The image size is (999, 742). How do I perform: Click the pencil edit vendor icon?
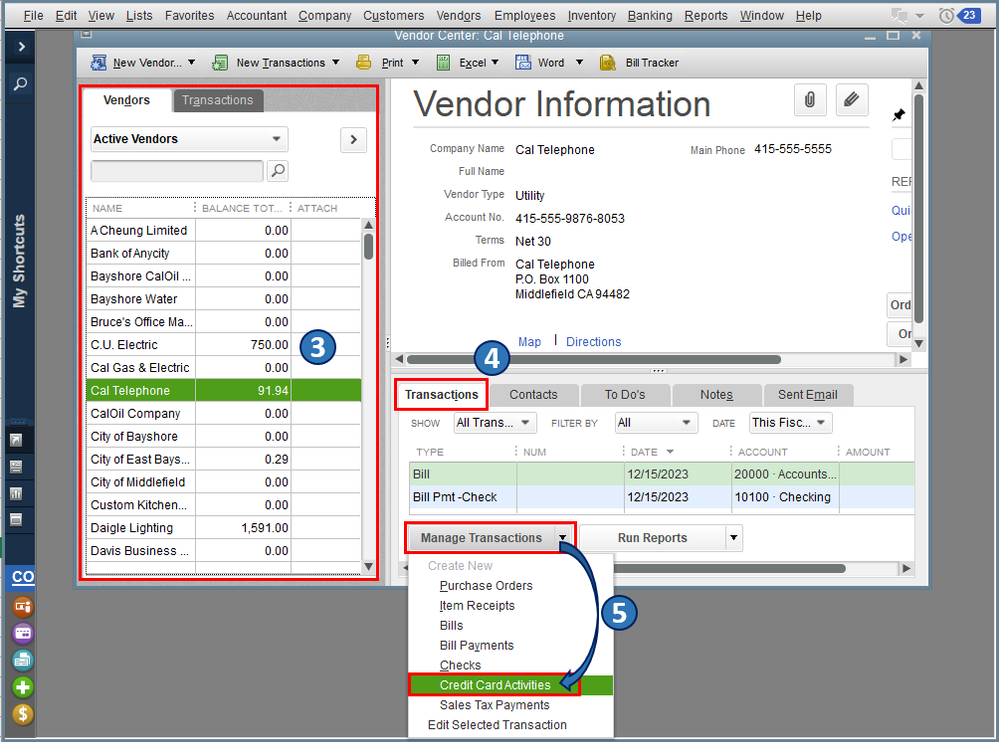[851, 100]
